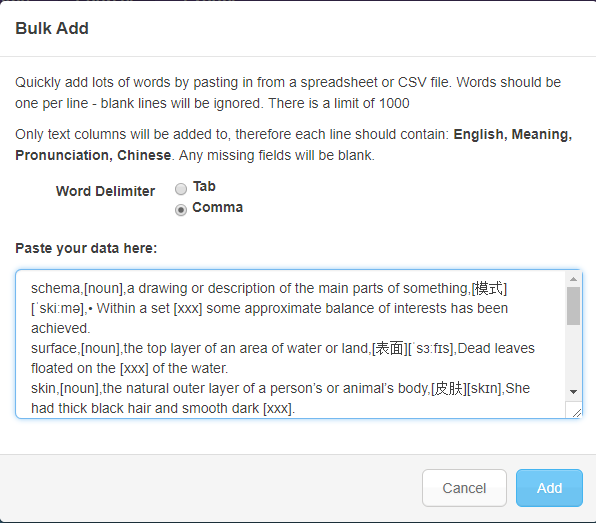Click the scrollbar track below the thumb
This screenshot has height=523, width=596.
[574, 355]
